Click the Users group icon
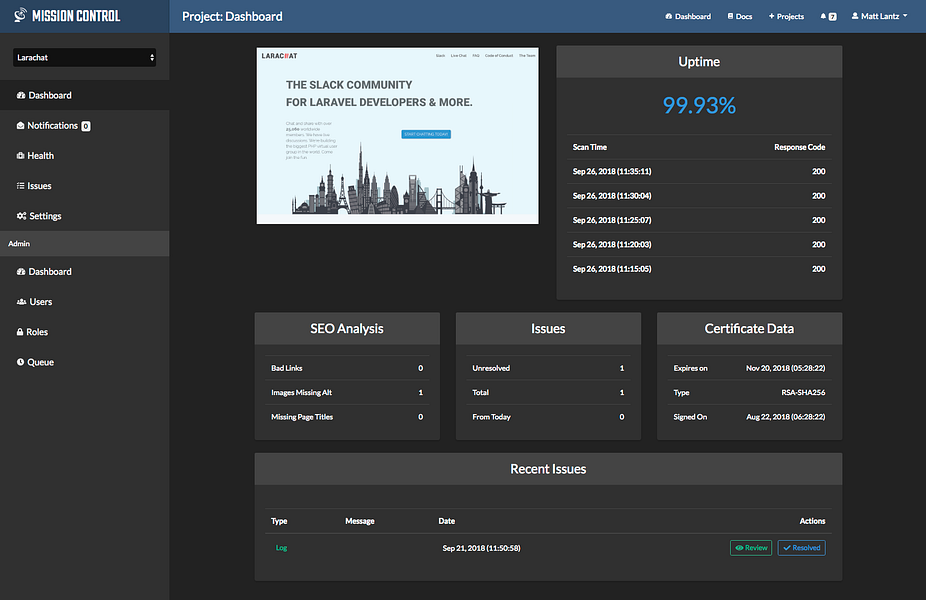 [x=21, y=301]
